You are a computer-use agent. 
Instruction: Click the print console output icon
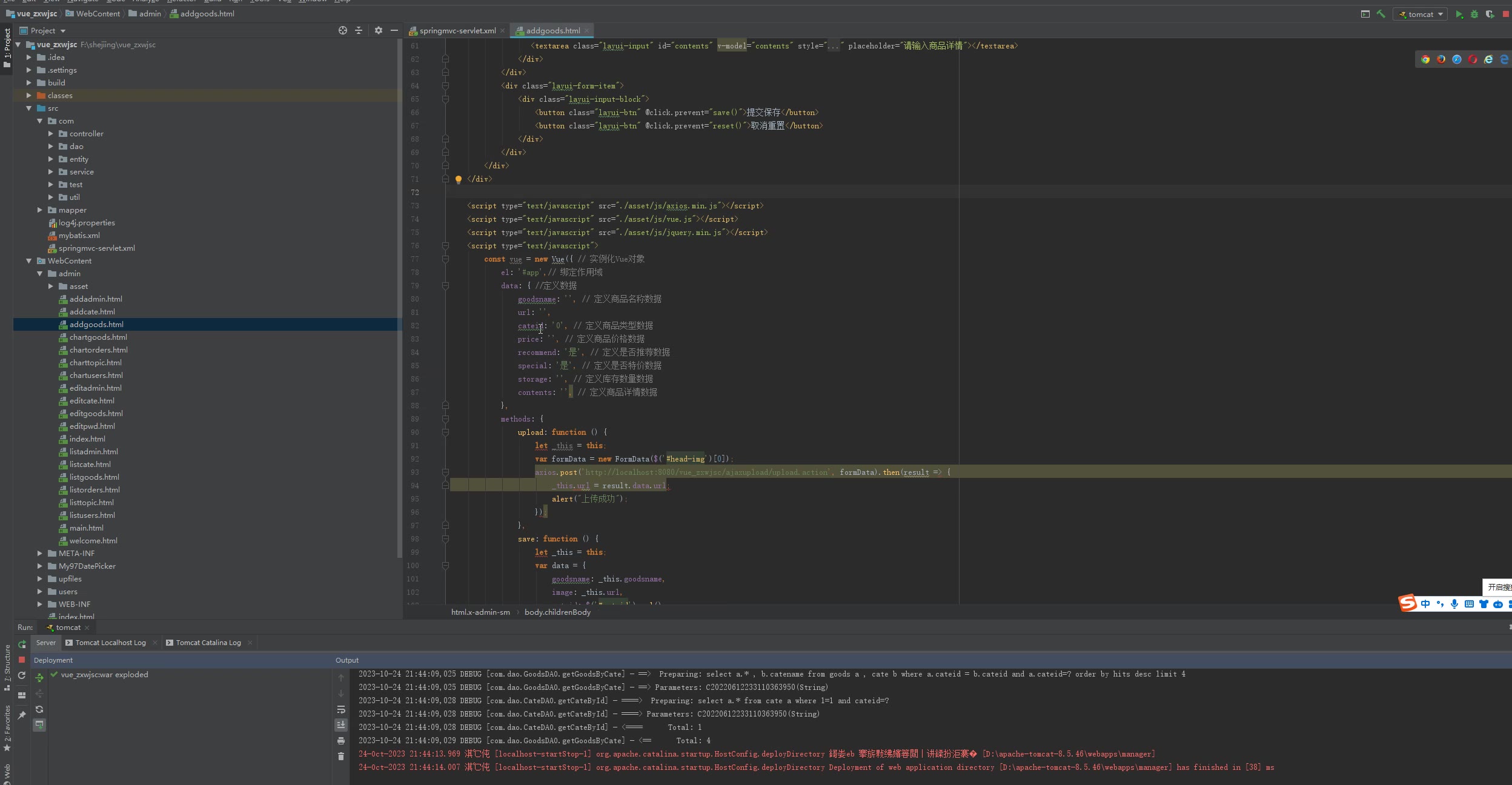click(x=341, y=740)
